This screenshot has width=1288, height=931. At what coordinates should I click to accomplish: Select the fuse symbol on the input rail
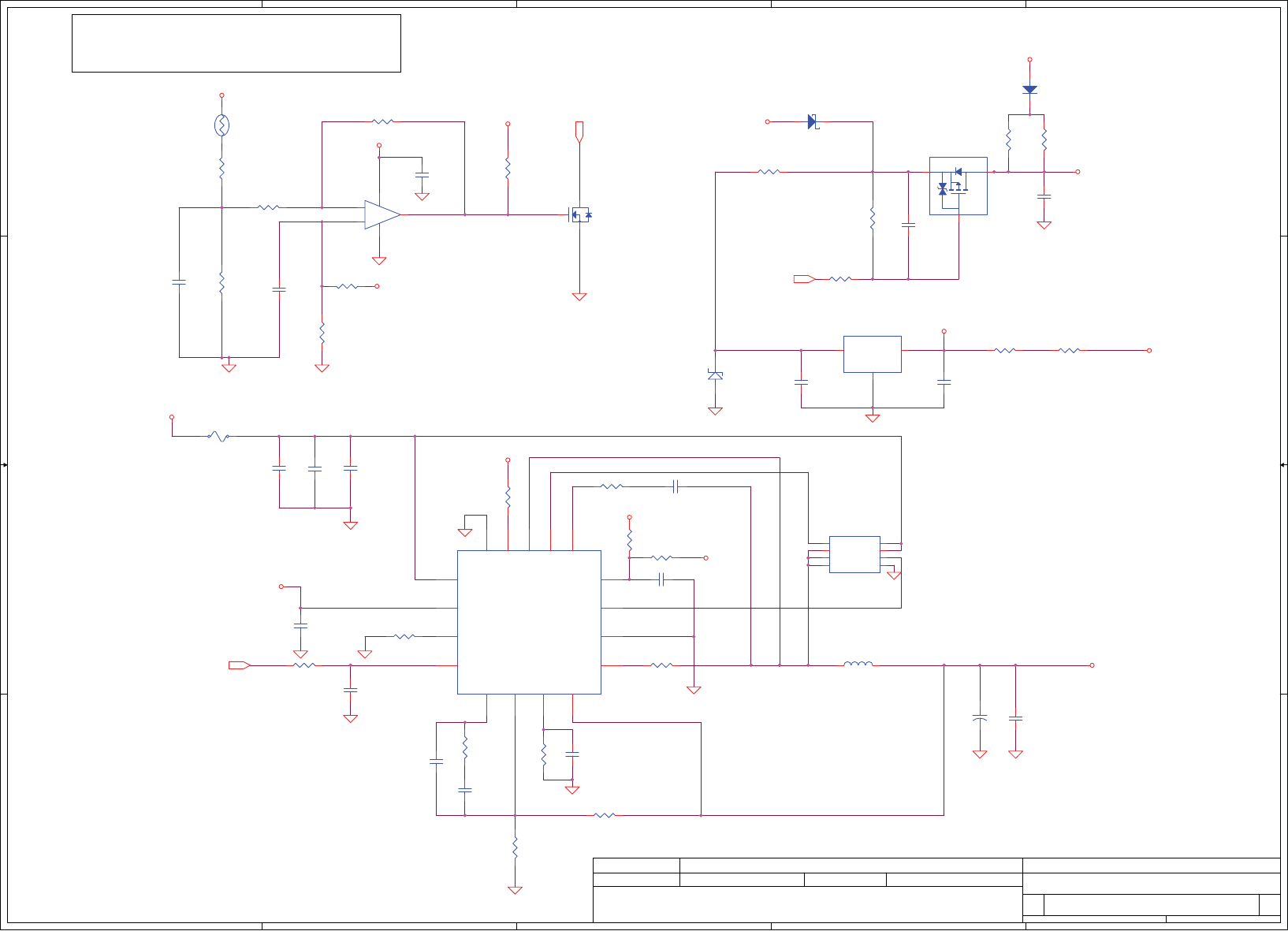point(218,436)
